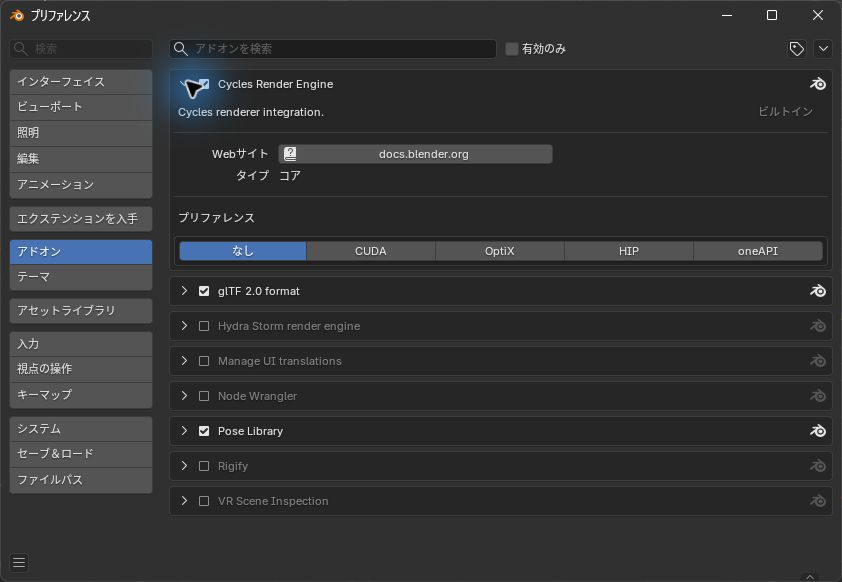Open the アニメーション preferences section

81,185
